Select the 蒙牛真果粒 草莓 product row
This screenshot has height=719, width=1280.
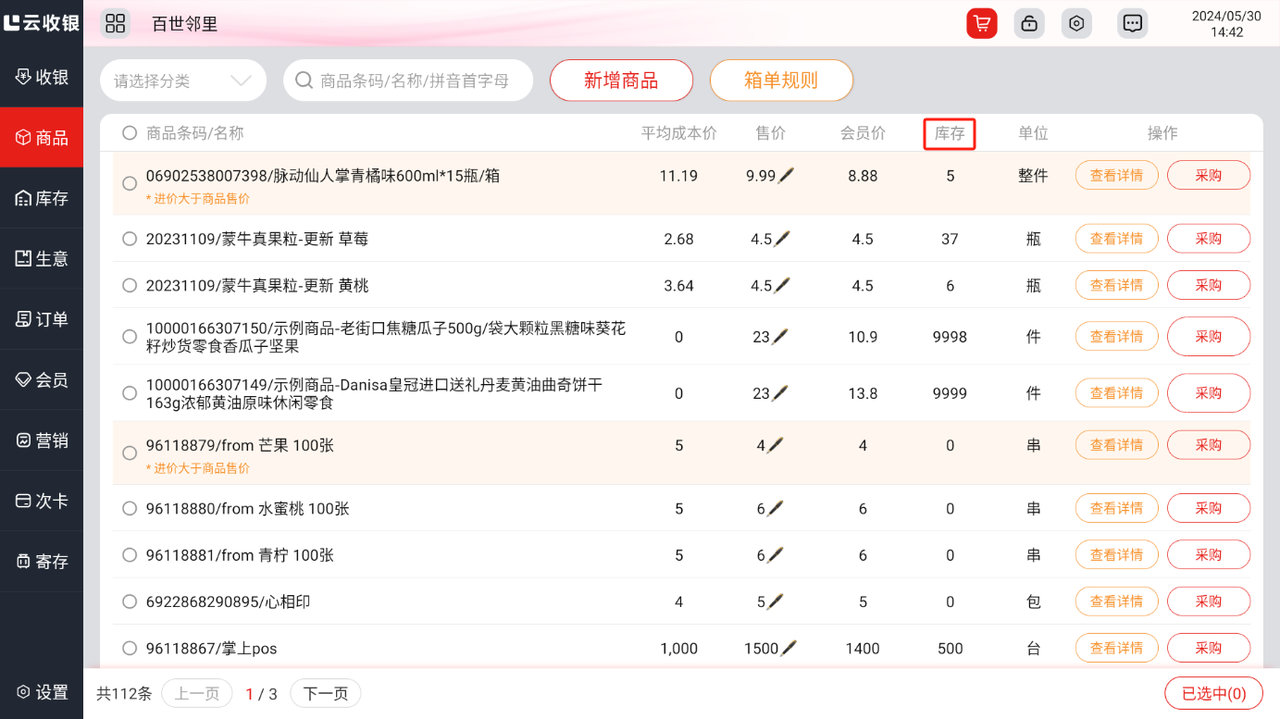129,239
